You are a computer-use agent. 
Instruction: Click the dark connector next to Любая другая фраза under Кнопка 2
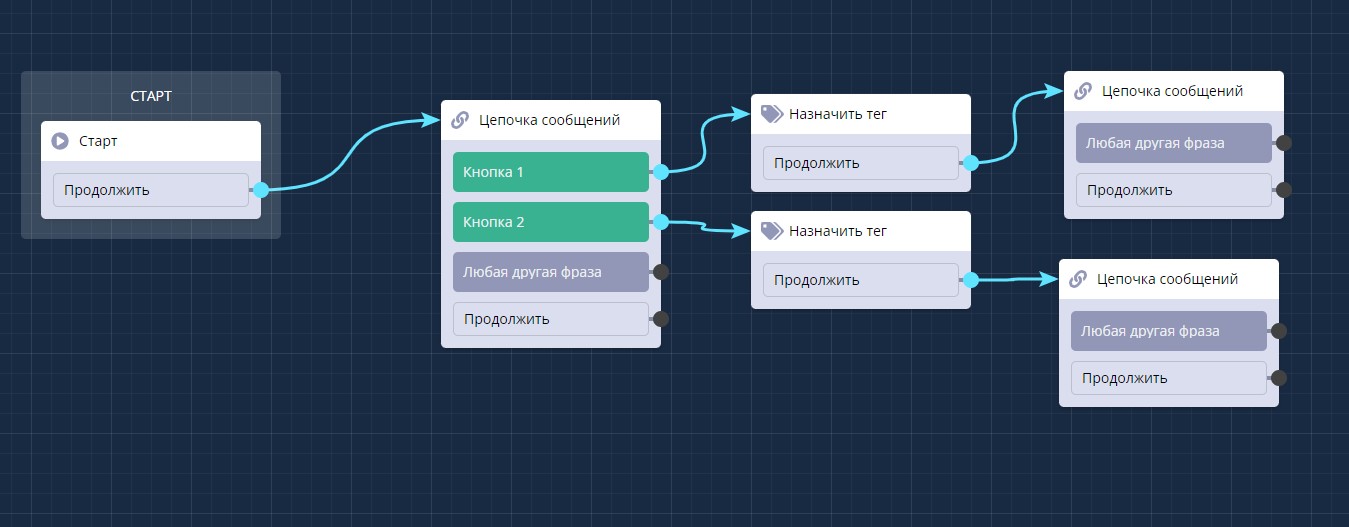pyautogui.click(x=660, y=271)
